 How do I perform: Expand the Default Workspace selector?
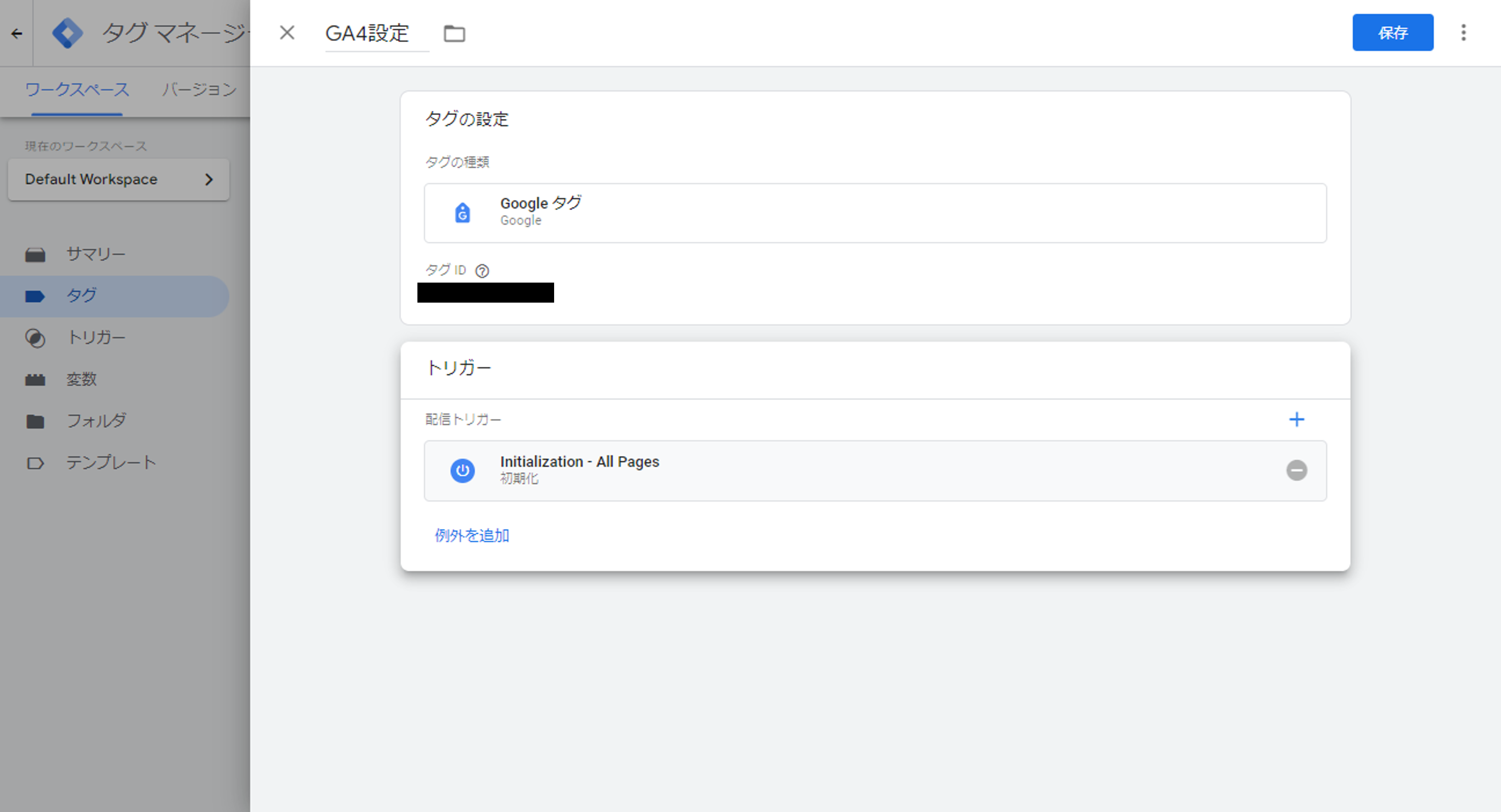118,179
